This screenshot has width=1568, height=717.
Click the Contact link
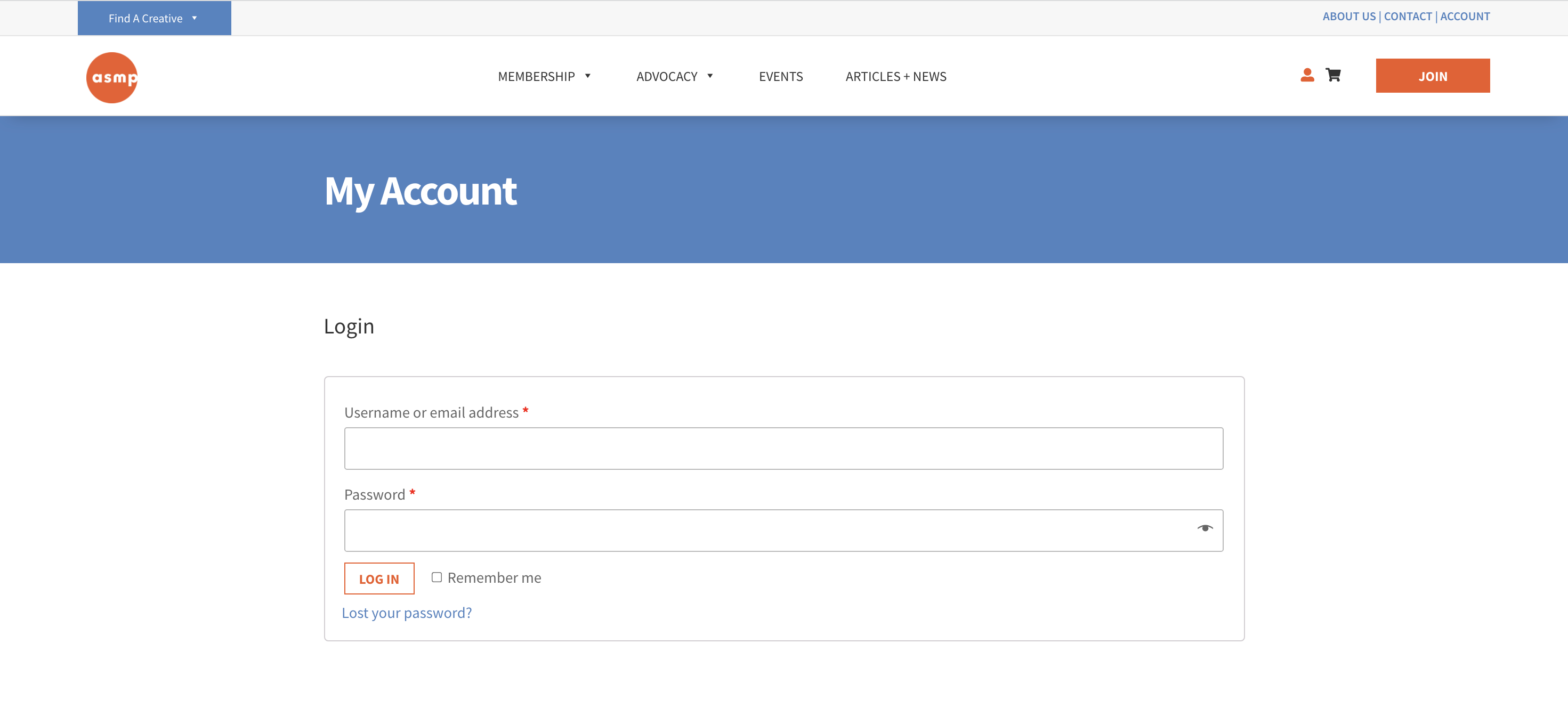(1407, 17)
